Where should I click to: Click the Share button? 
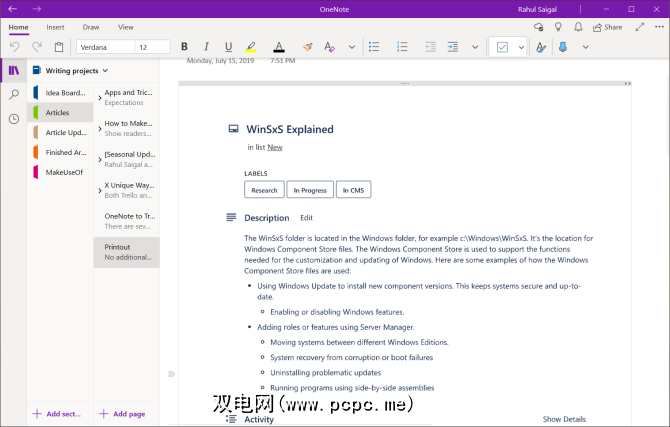click(x=607, y=27)
